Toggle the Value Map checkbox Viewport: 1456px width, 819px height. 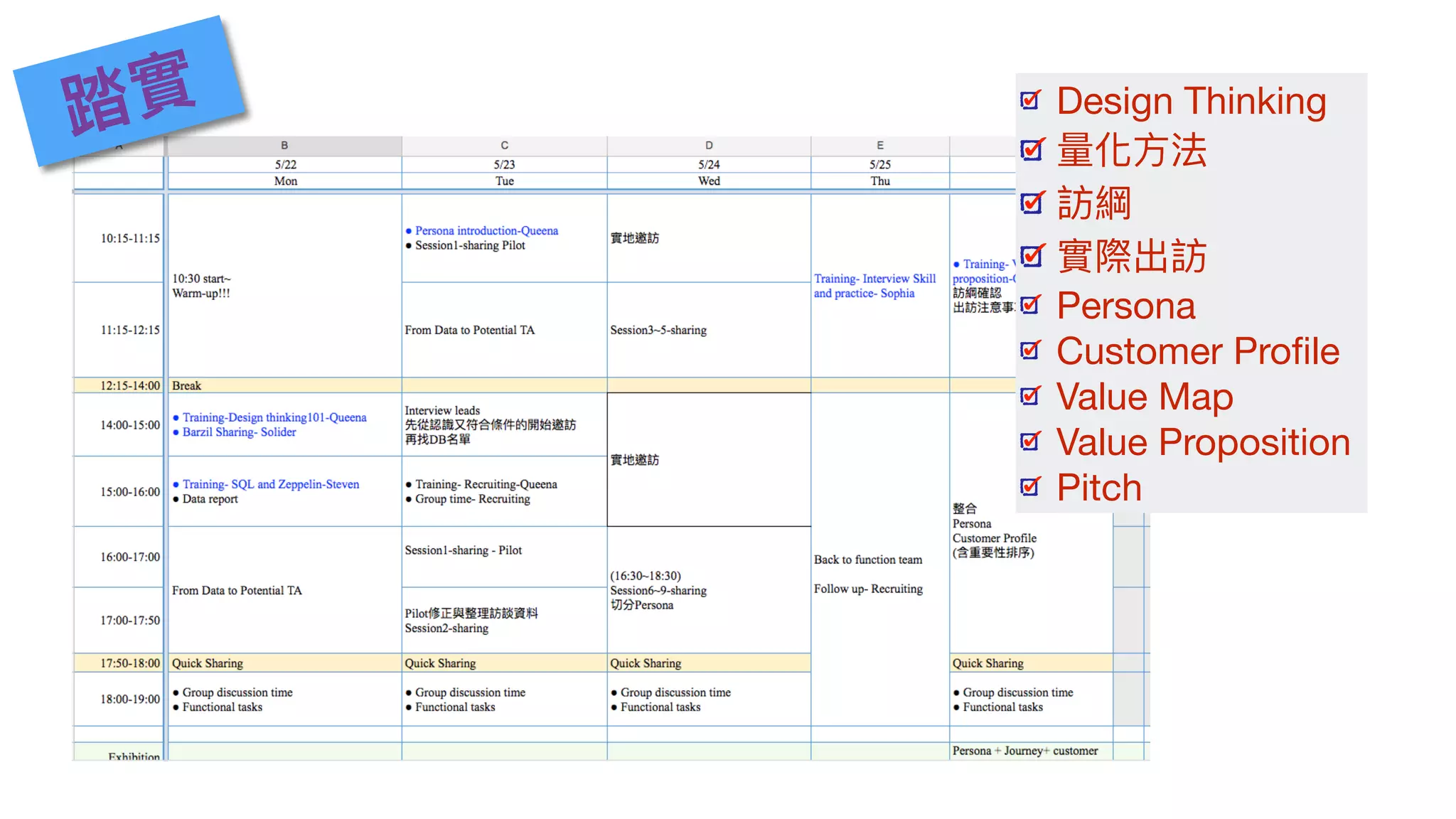1030,396
